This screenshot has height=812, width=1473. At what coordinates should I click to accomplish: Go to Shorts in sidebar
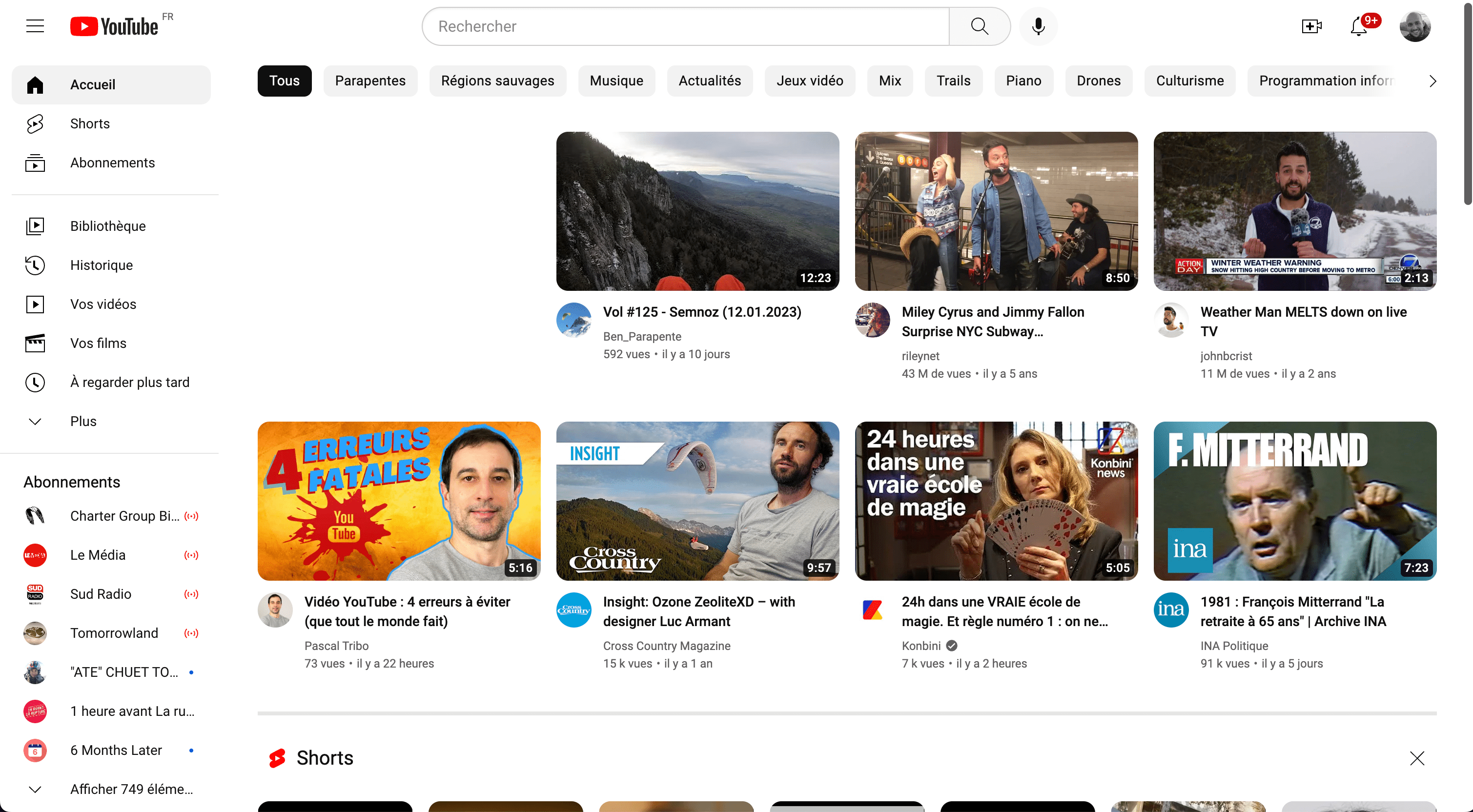(90, 123)
